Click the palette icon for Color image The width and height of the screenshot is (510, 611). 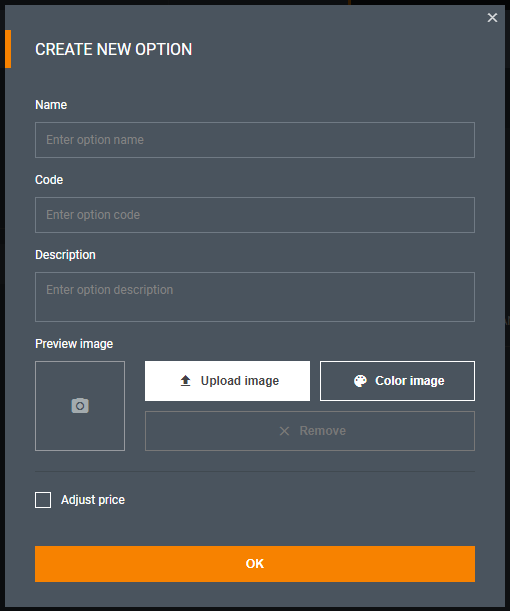[360, 381]
